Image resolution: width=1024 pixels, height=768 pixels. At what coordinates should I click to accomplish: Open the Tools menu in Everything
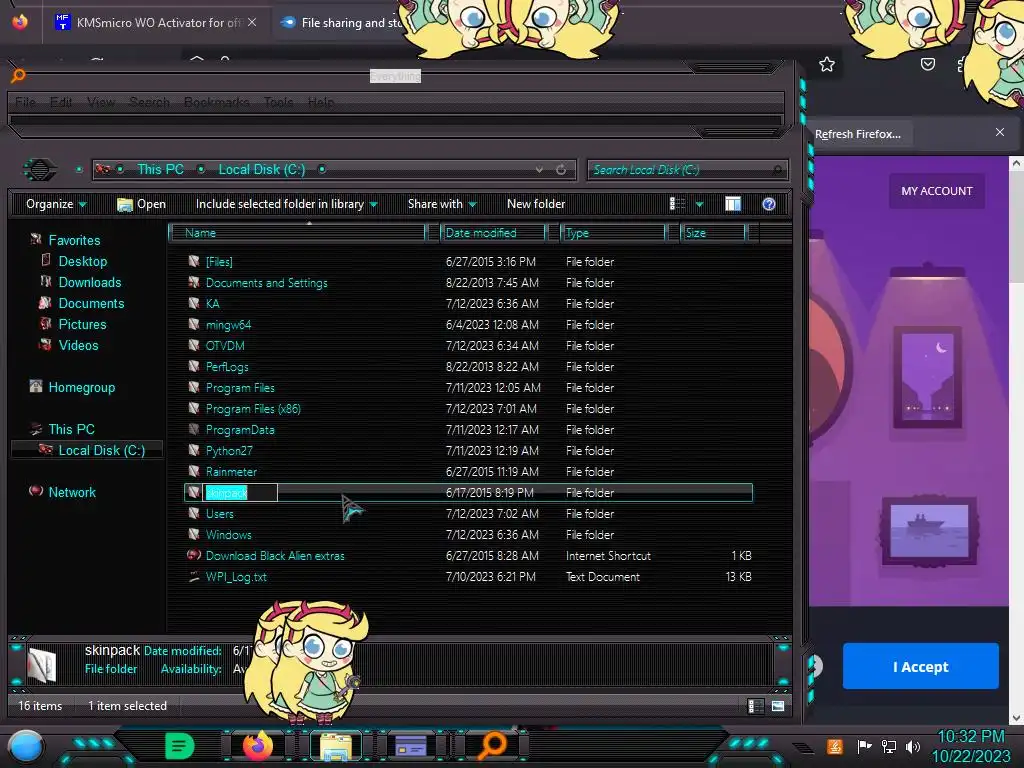tap(278, 103)
